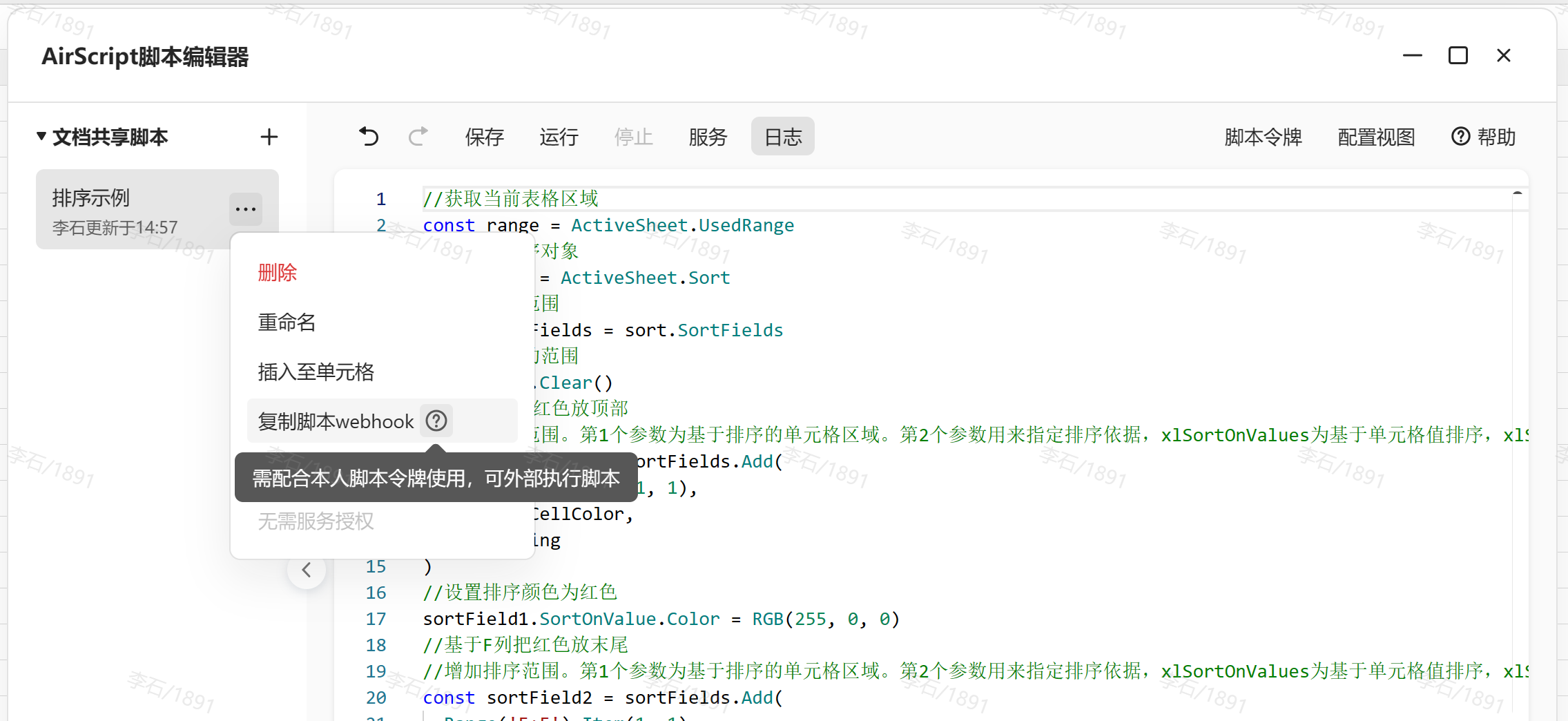Open 配置视图

tap(1377, 137)
